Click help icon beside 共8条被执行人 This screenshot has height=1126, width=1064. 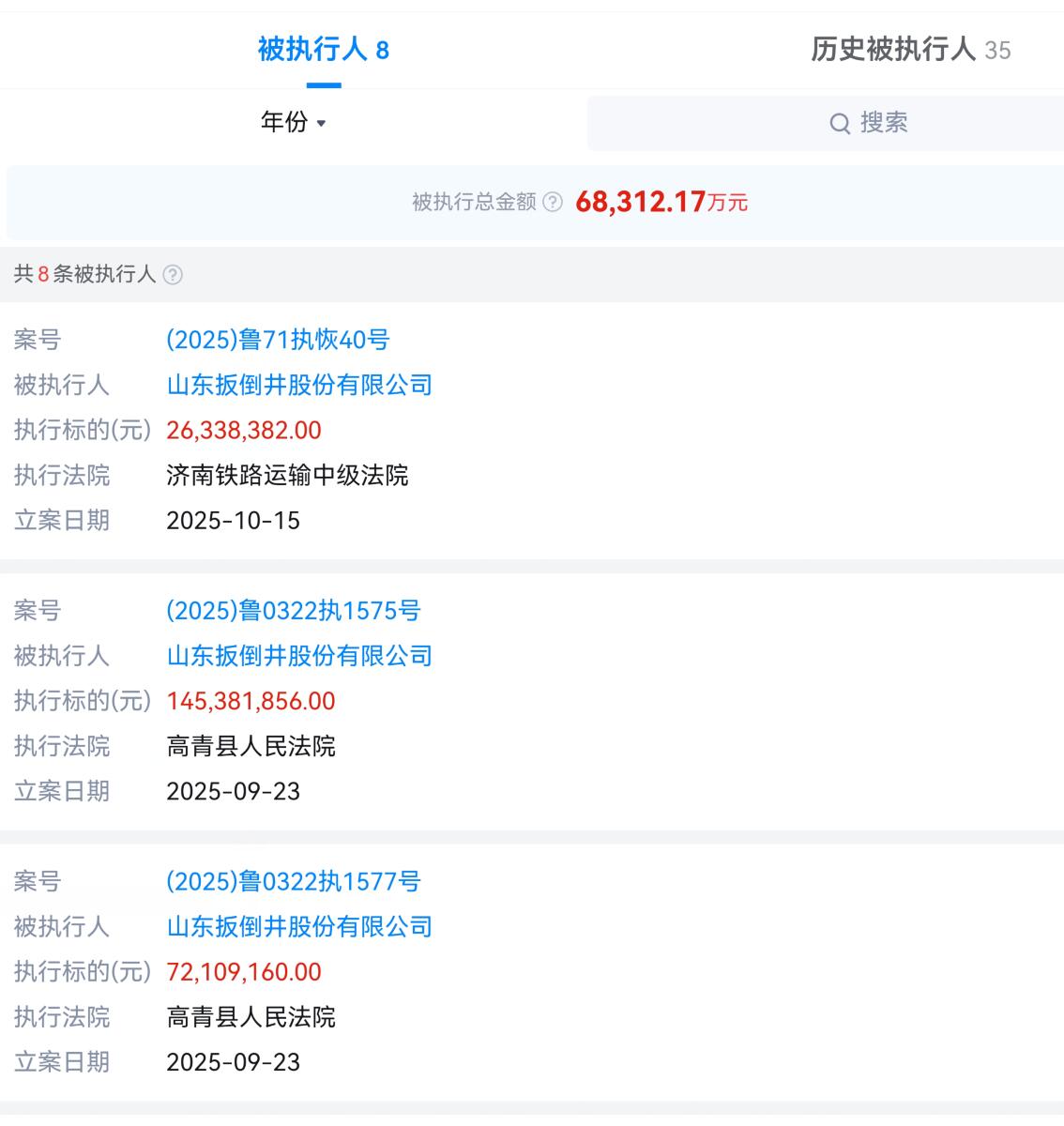tap(173, 274)
